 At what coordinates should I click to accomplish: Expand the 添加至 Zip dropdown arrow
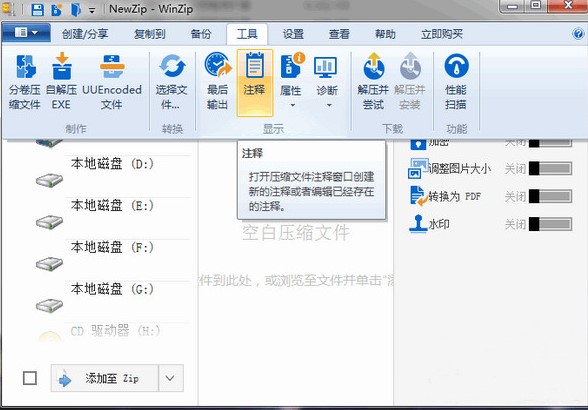tap(170, 378)
